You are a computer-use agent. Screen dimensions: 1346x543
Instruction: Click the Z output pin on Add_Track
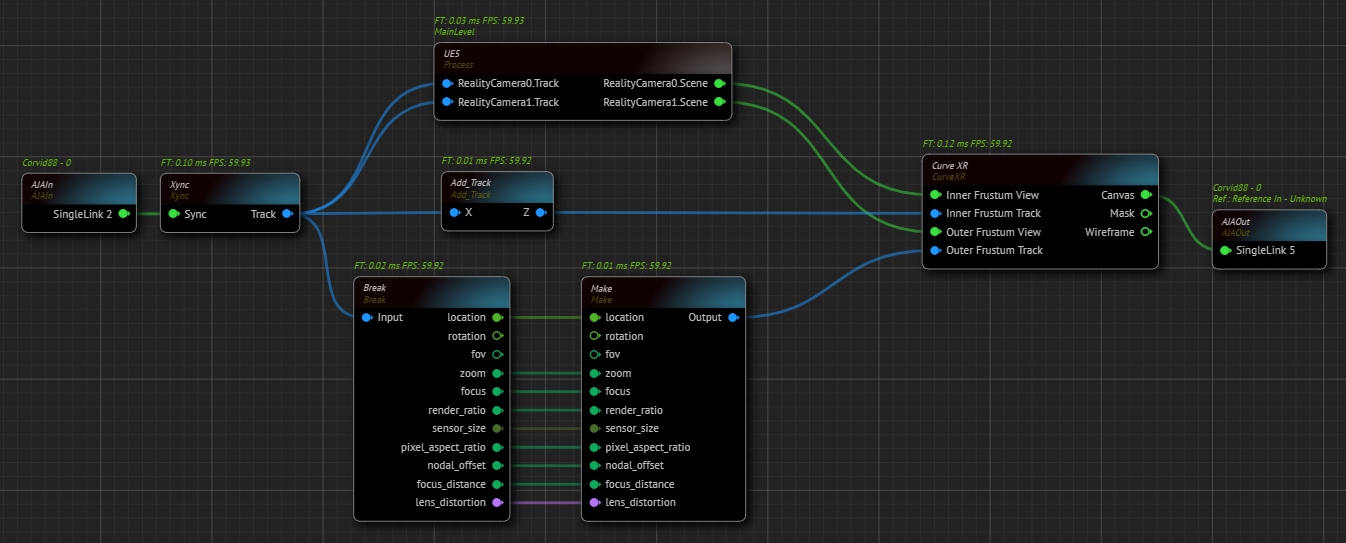[539, 212]
